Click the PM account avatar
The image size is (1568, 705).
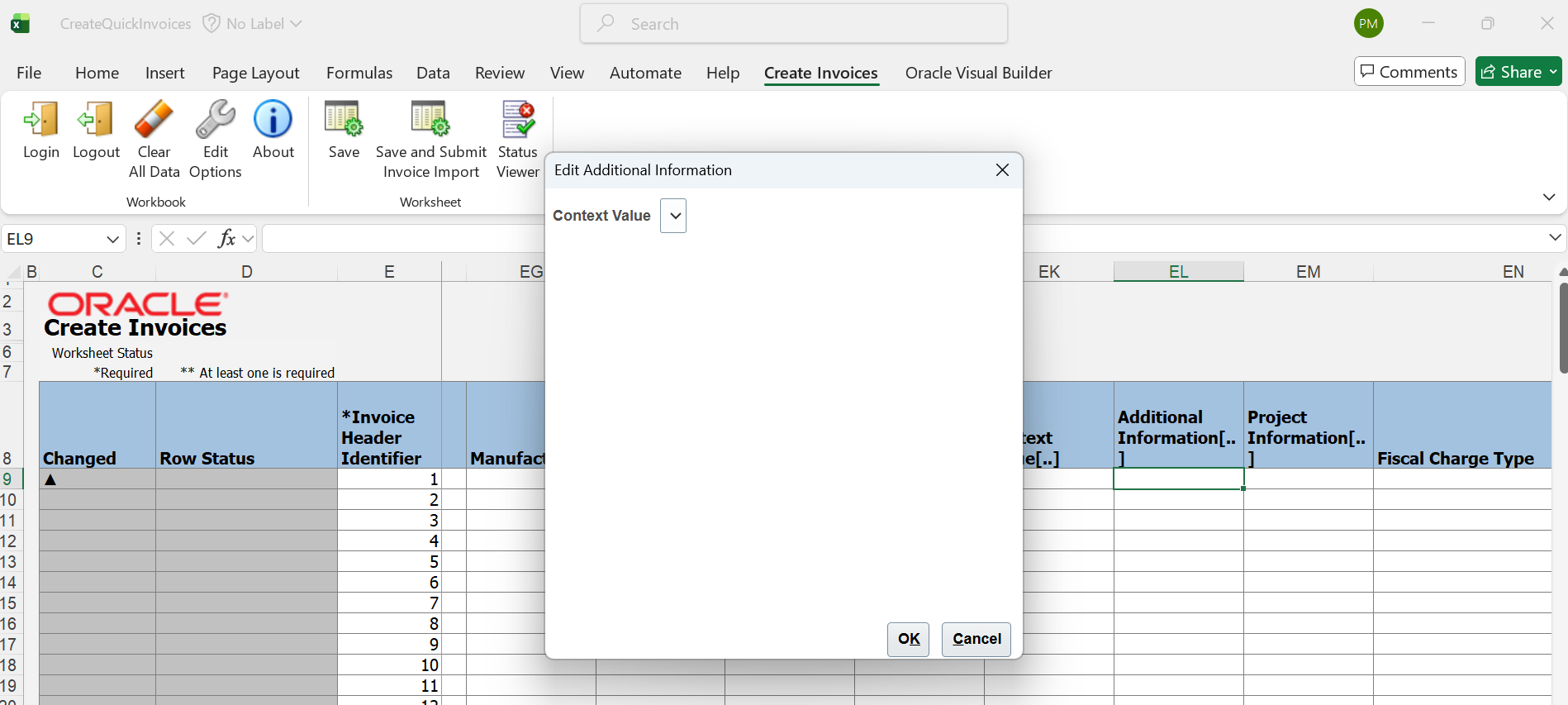(x=1369, y=23)
